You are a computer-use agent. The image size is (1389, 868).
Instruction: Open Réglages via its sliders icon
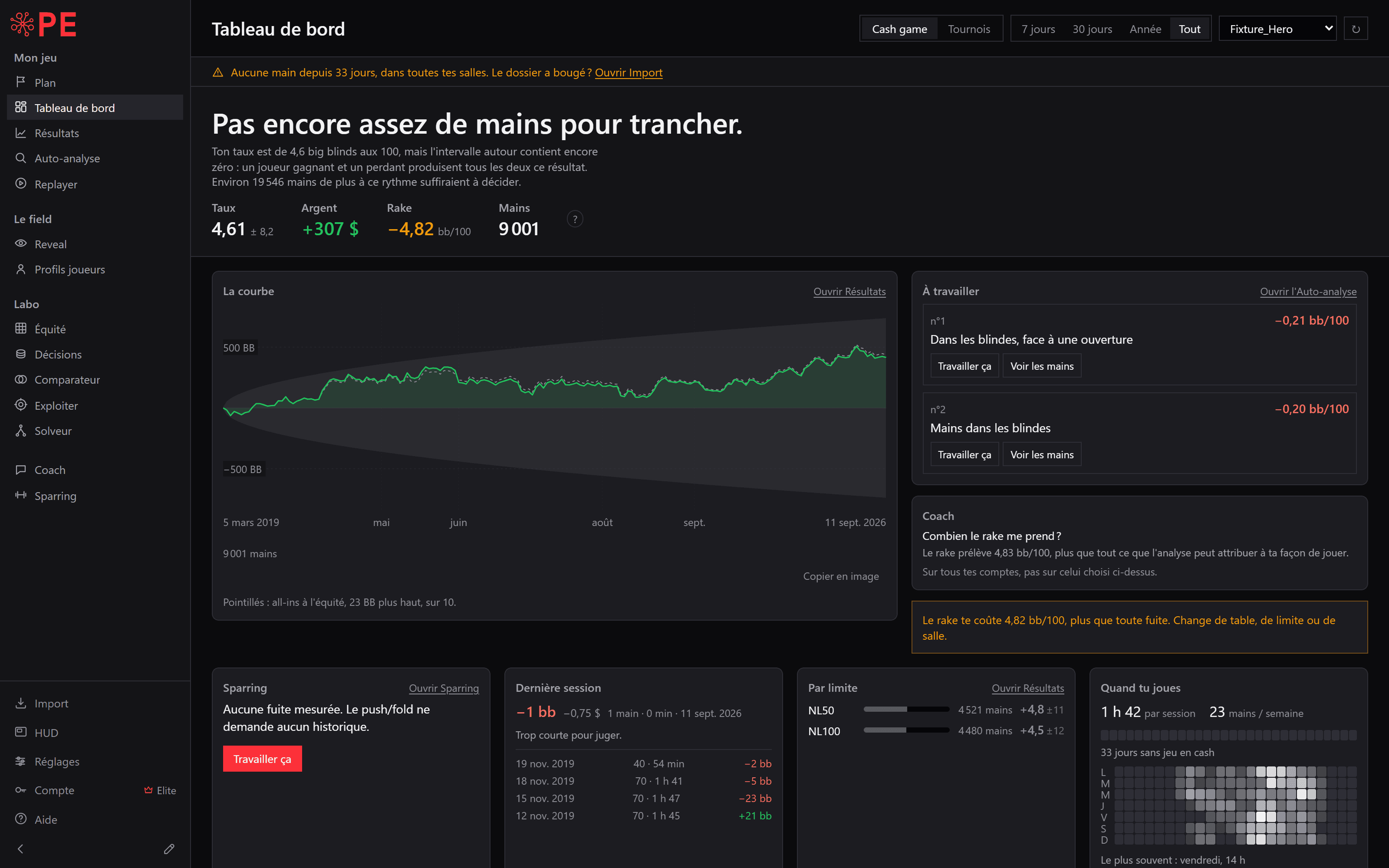coord(21,761)
